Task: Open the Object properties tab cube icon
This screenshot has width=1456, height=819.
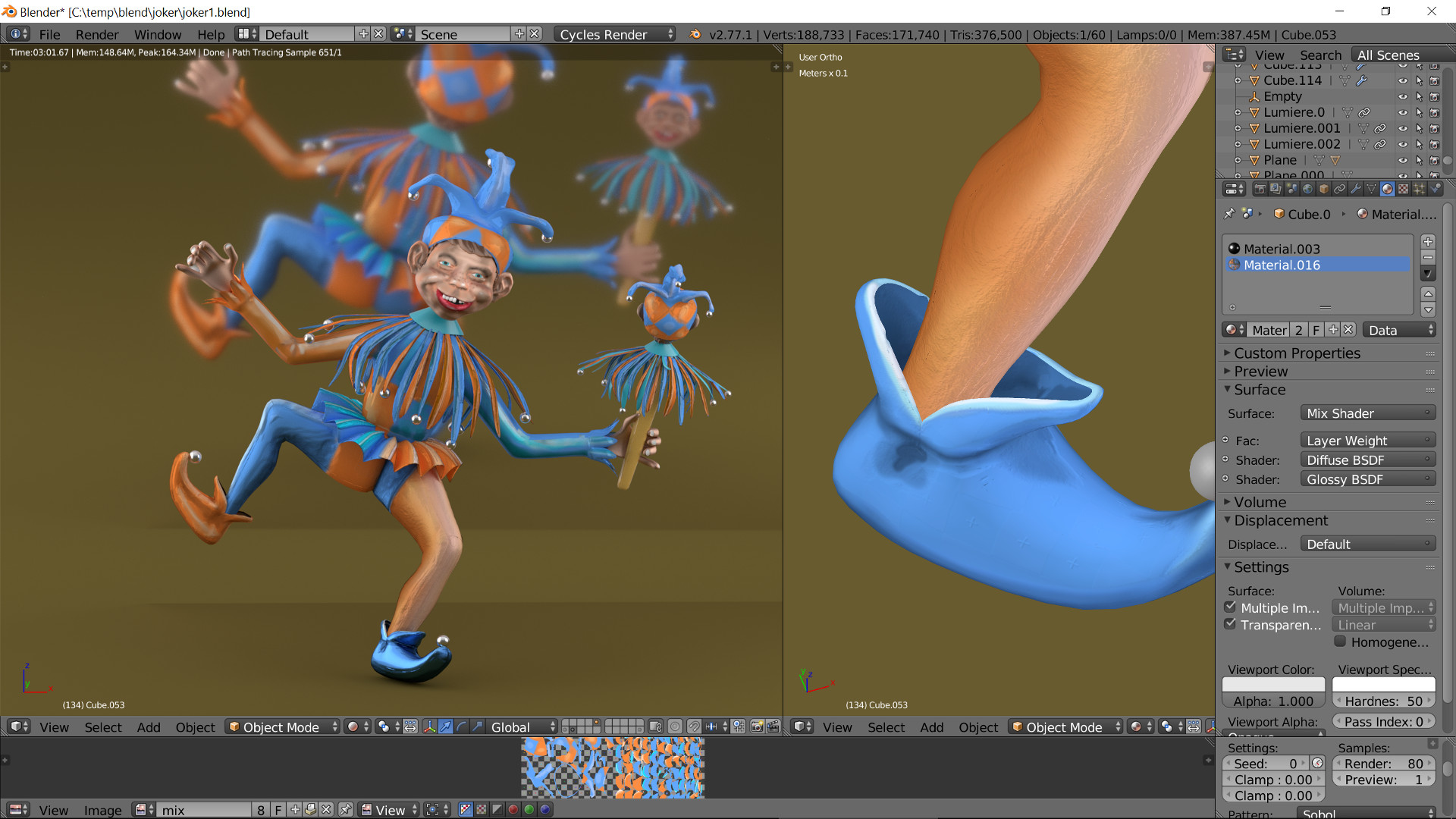Action: click(1324, 189)
